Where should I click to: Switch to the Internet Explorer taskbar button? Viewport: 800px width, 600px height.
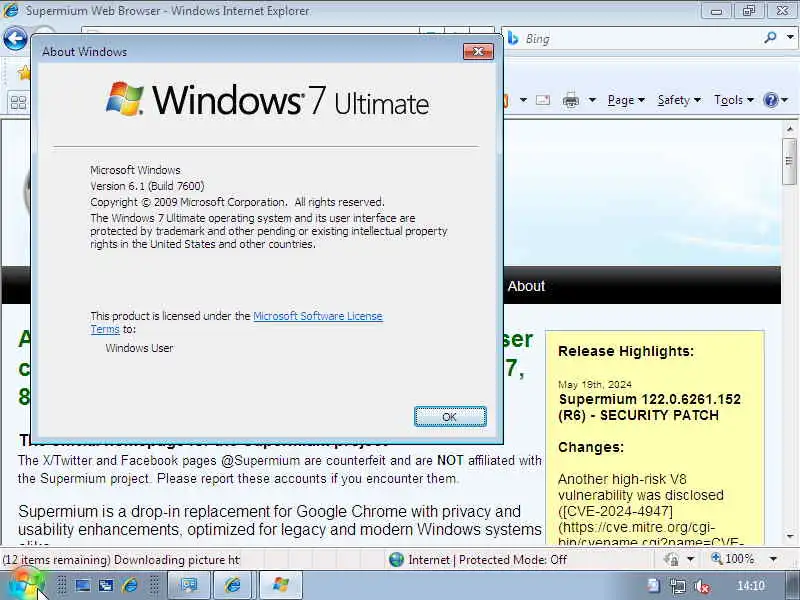pyautogui.click(x=233, y=585)
